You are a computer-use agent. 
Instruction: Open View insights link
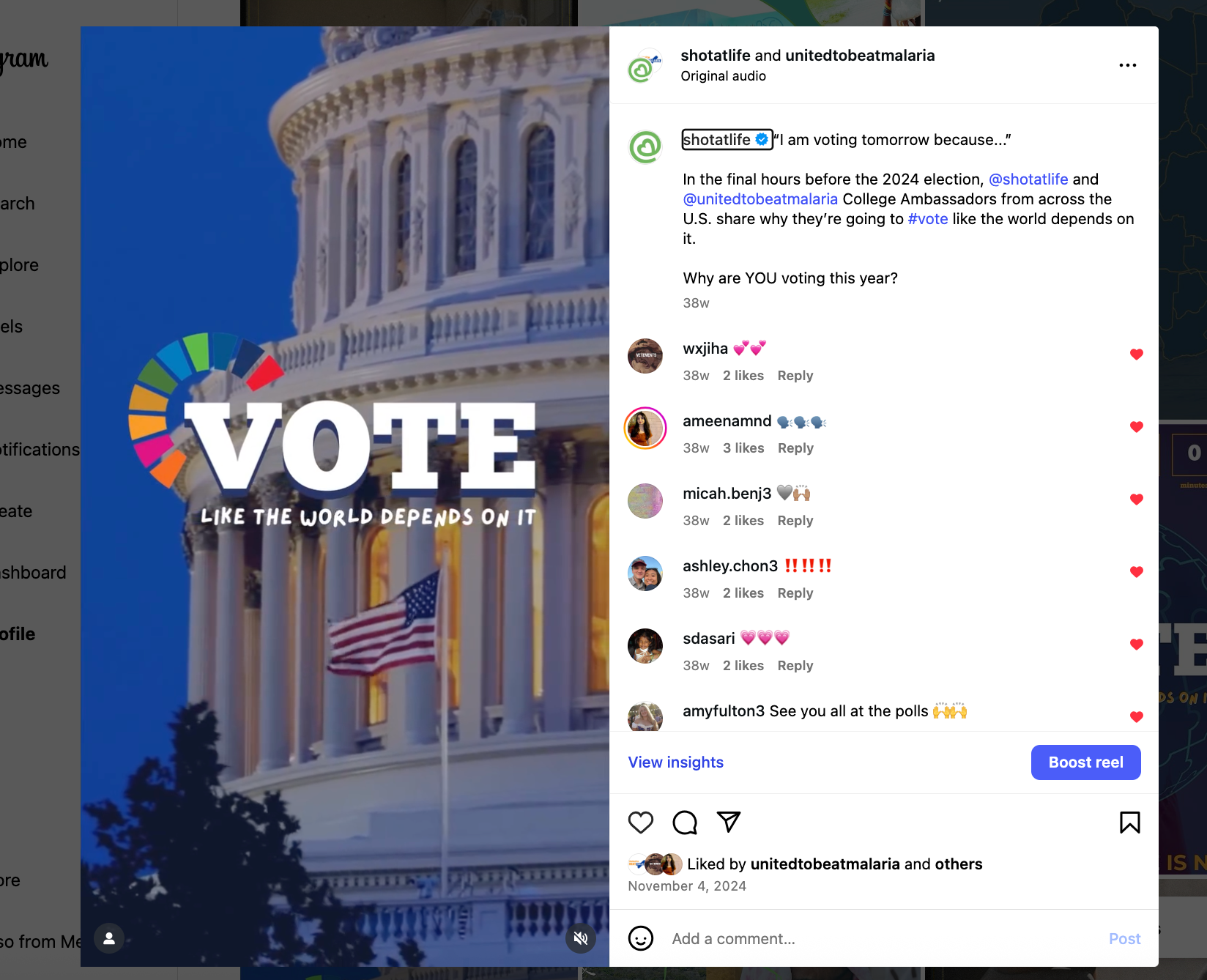[x=675, y=762]
